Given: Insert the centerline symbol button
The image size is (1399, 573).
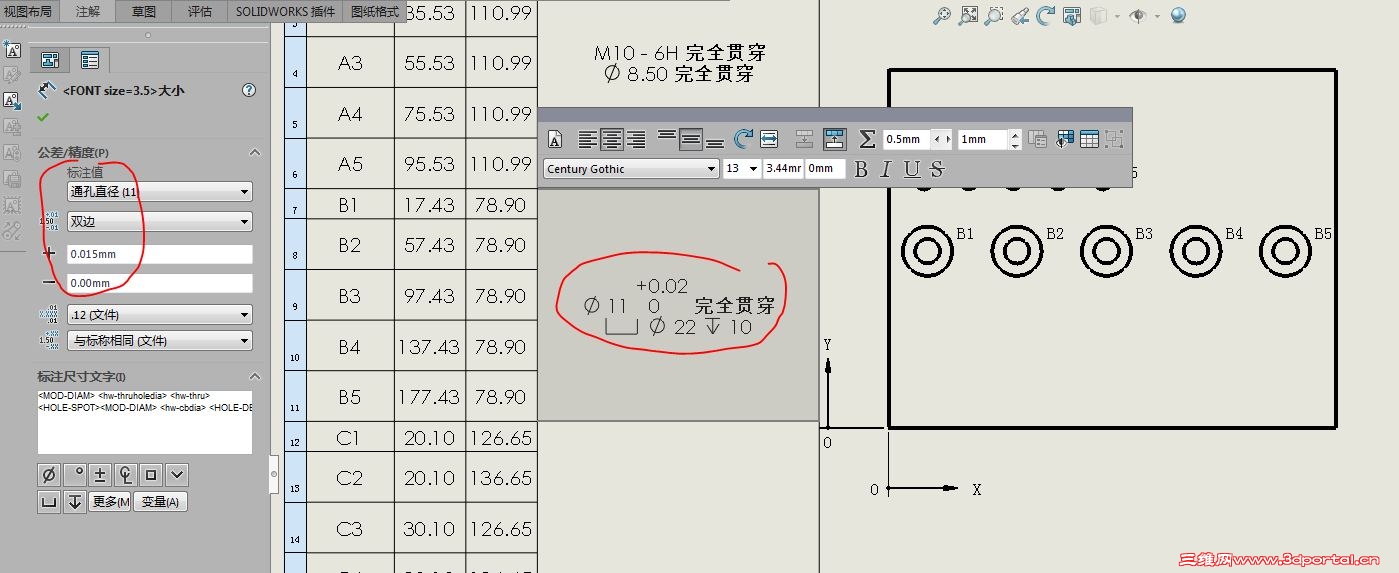Looking at the screenshot, I should pyautogui.click(x=126, y=475).
